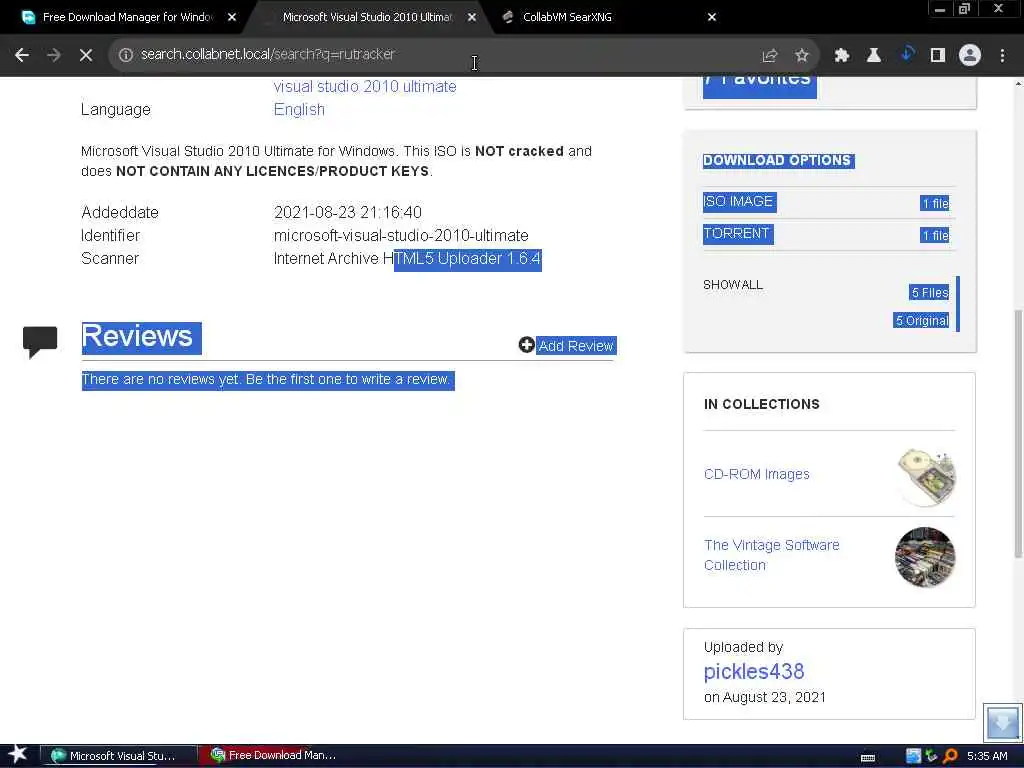Bookmark this page with the star icon

pyautogui.click(x=802, y=56)
